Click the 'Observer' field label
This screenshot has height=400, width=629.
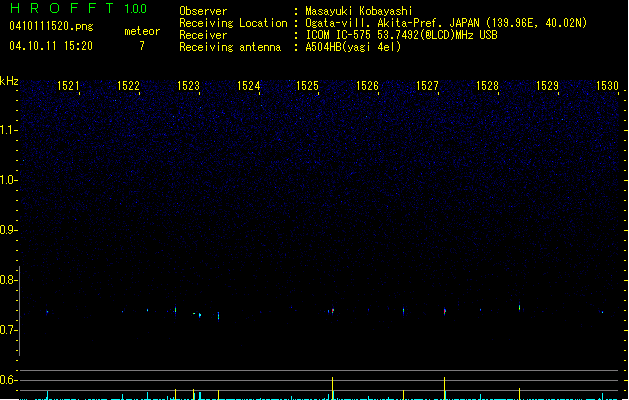[x=203, y=11]
